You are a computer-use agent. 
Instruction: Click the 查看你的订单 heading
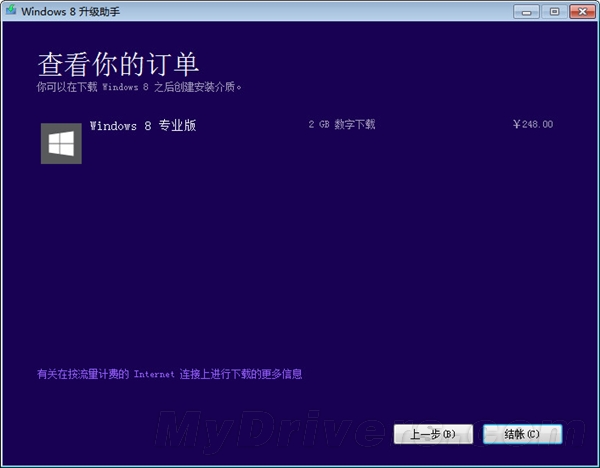119,64
